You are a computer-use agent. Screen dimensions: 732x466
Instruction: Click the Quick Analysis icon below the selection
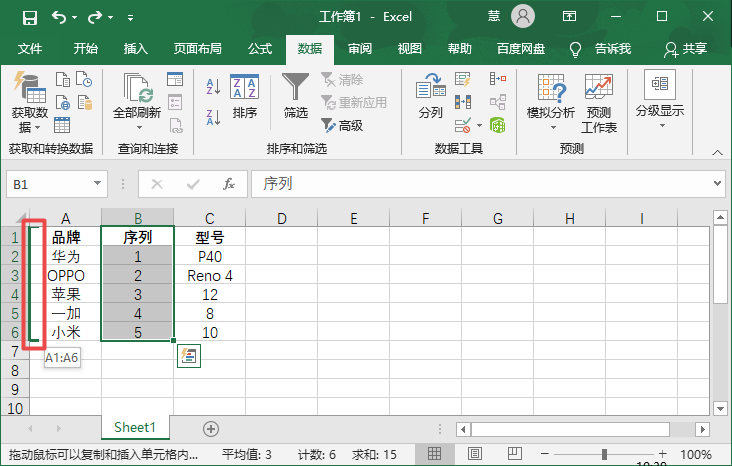189,355
